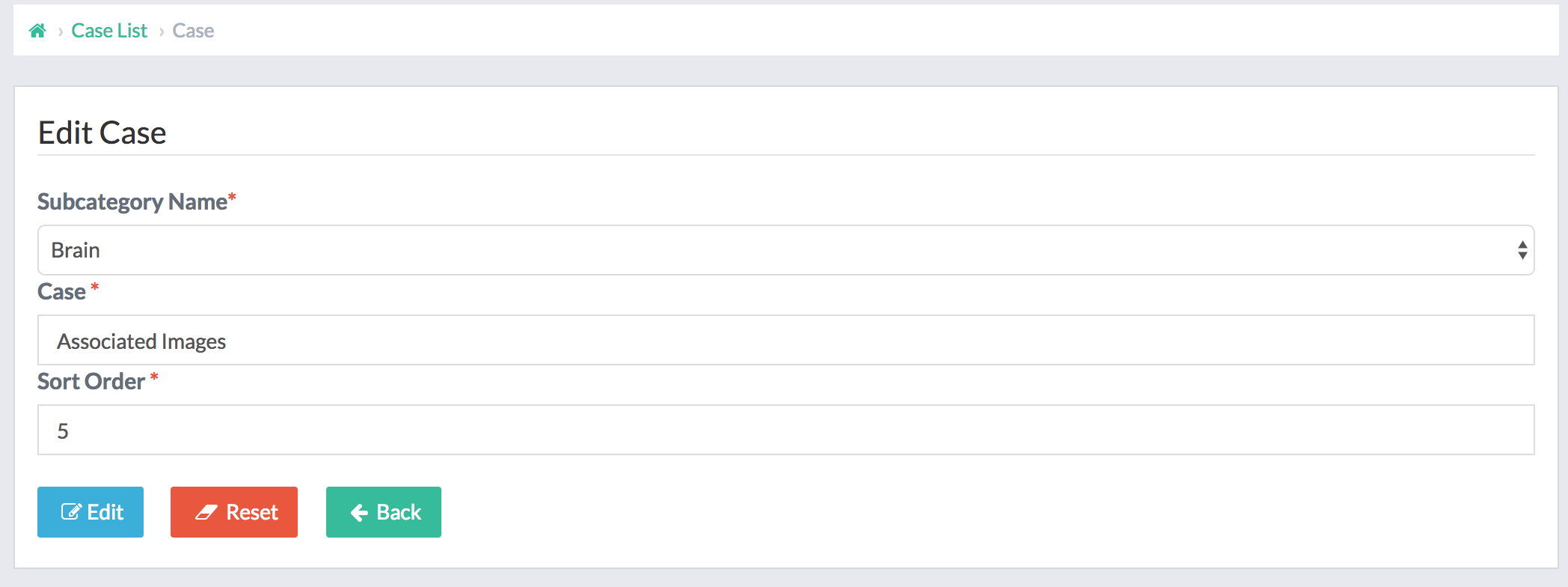The height and width of the screenshot is (587, 1568).
Task: Select the current Case breadcrumb item
Action: (x=193, y=31)
